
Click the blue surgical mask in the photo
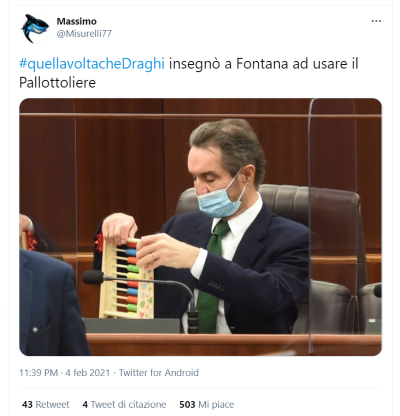click(220, 200)
